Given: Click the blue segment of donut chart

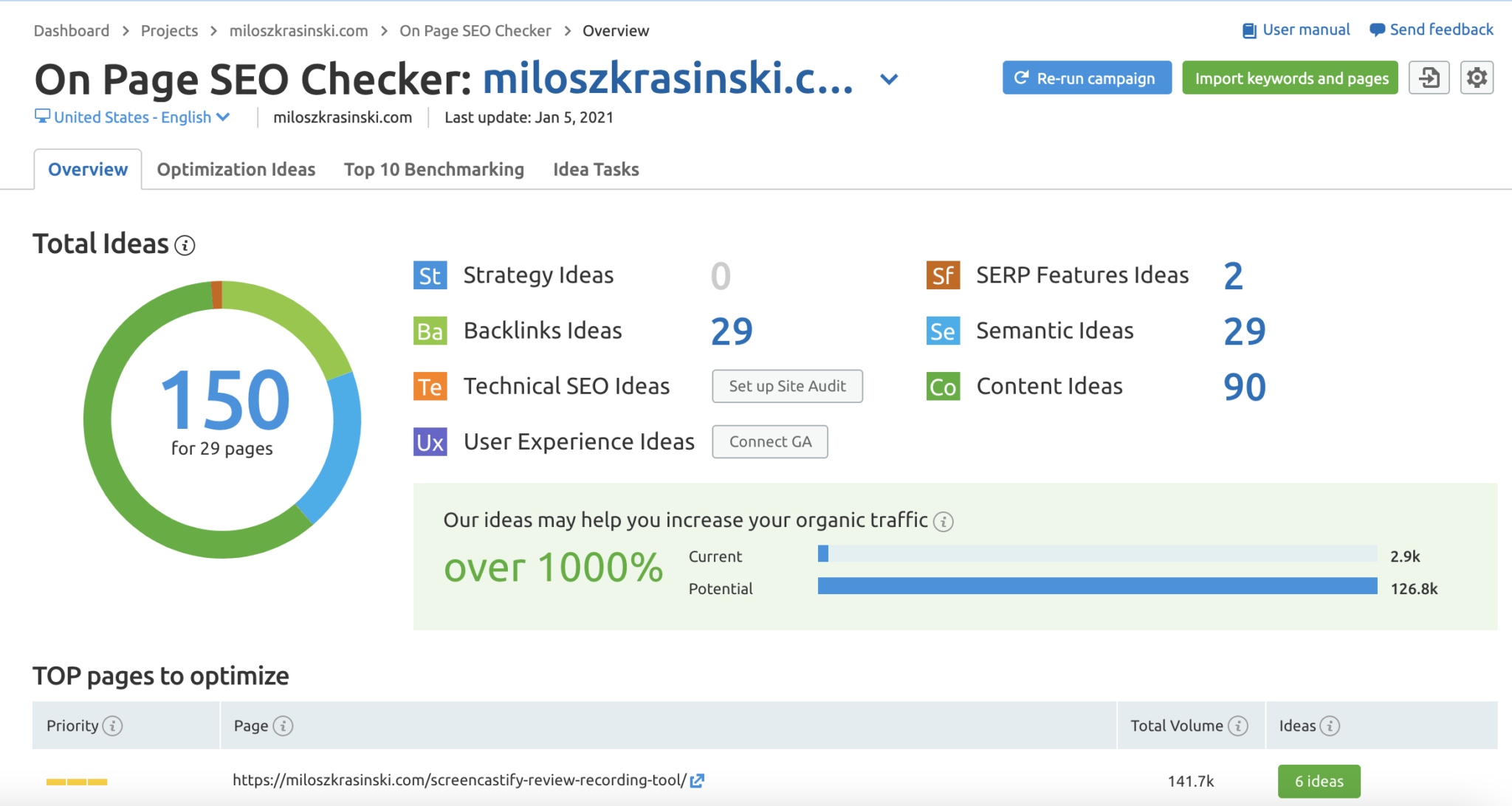Looking at the screenshot, I should click(x=341, y=450).
